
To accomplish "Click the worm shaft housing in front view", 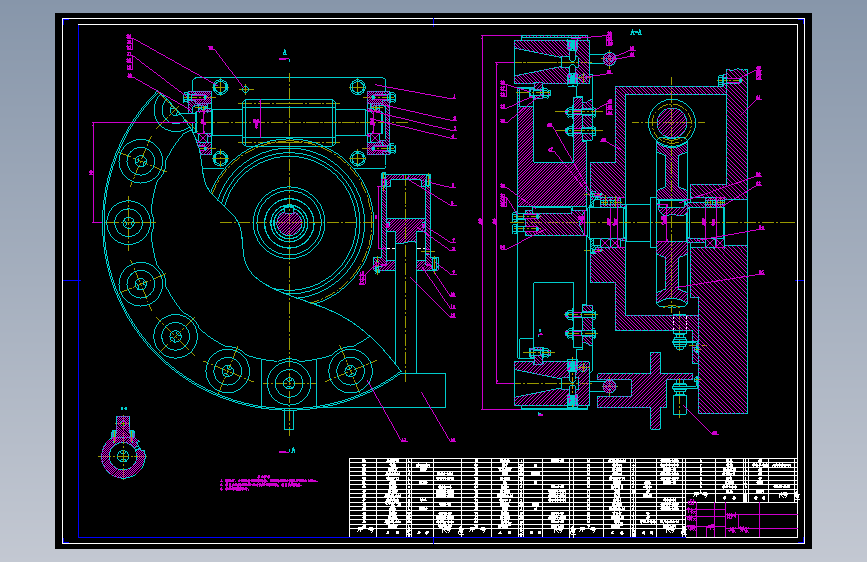I will 289,123.
